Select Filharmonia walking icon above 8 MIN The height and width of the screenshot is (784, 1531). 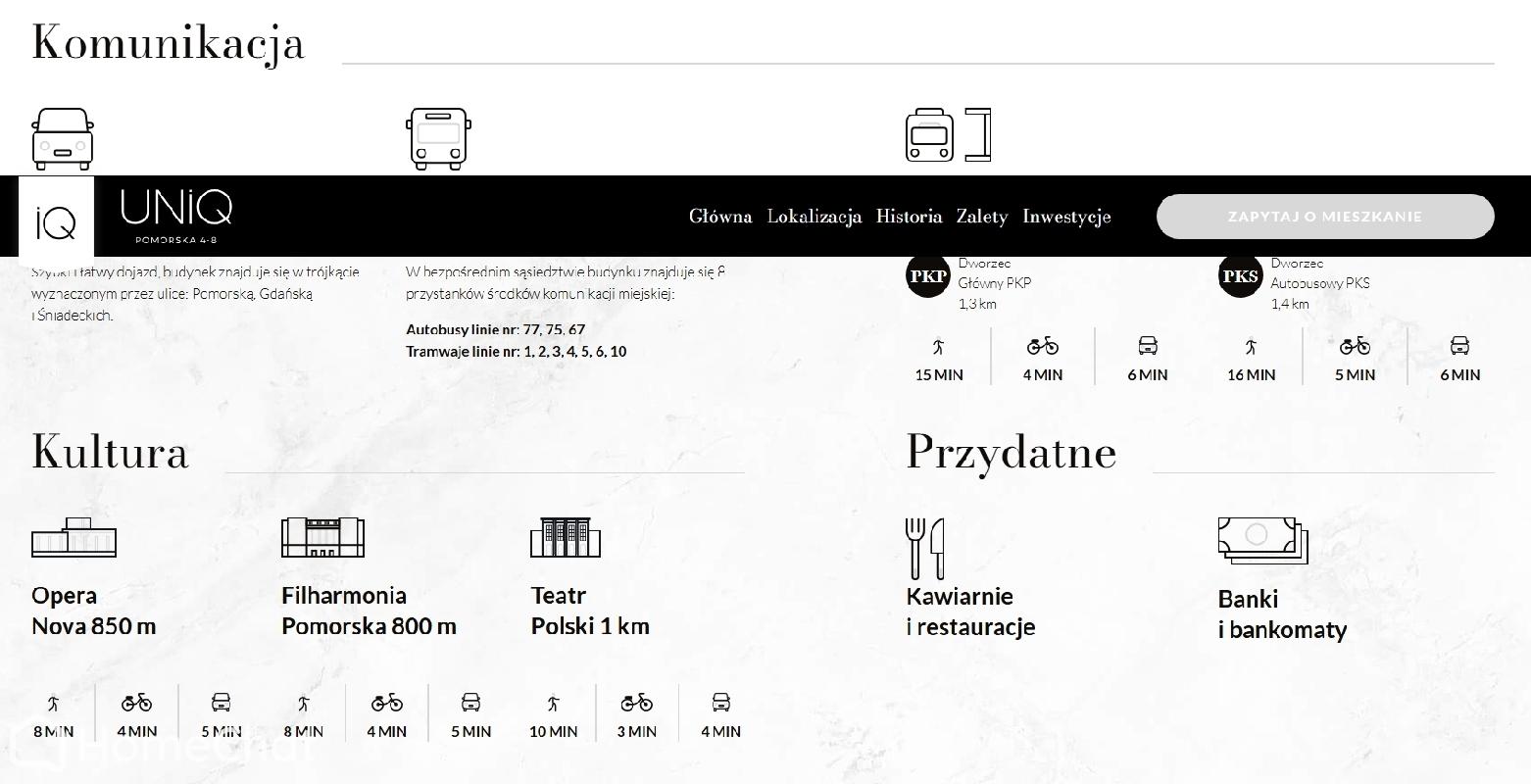304,703
